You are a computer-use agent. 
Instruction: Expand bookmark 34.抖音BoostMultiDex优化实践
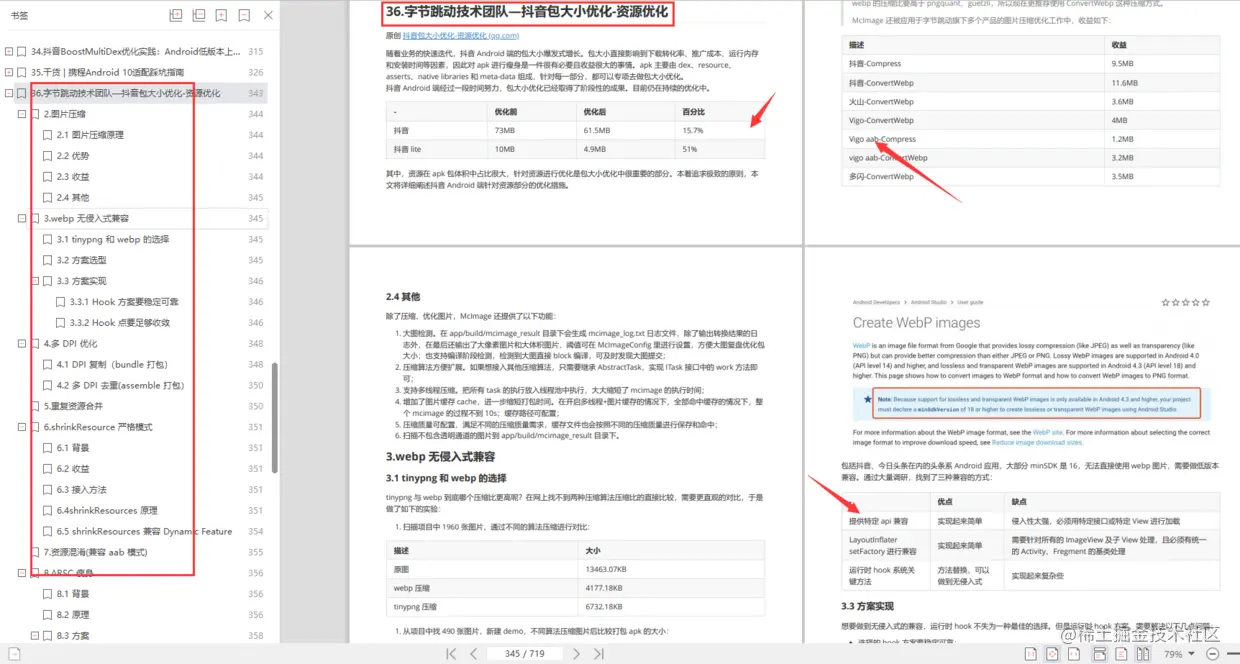click(9, 52)
